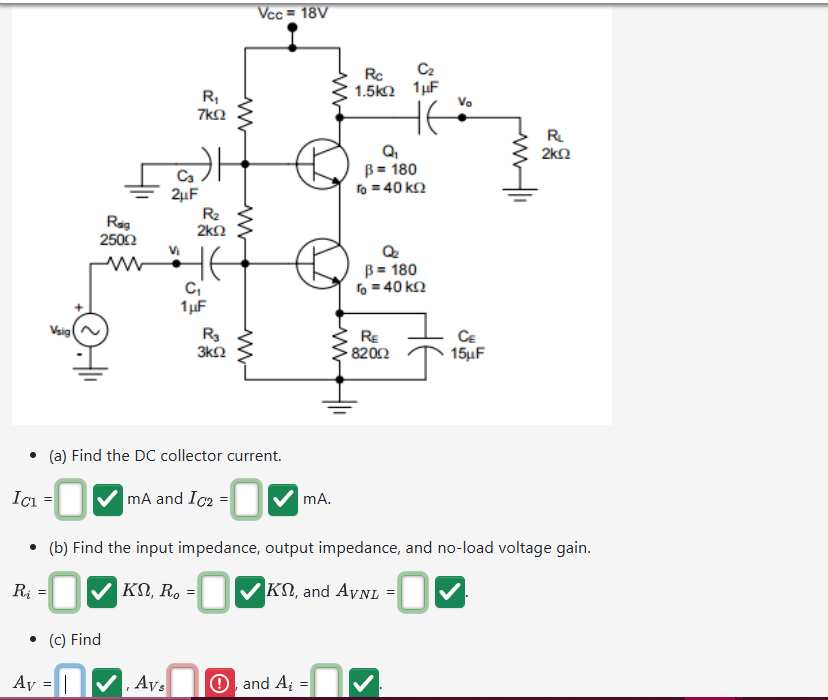Click the checkmark icon next to the Ri field
828x700 pixels.
pyautogui.click(x=103, y=594)
